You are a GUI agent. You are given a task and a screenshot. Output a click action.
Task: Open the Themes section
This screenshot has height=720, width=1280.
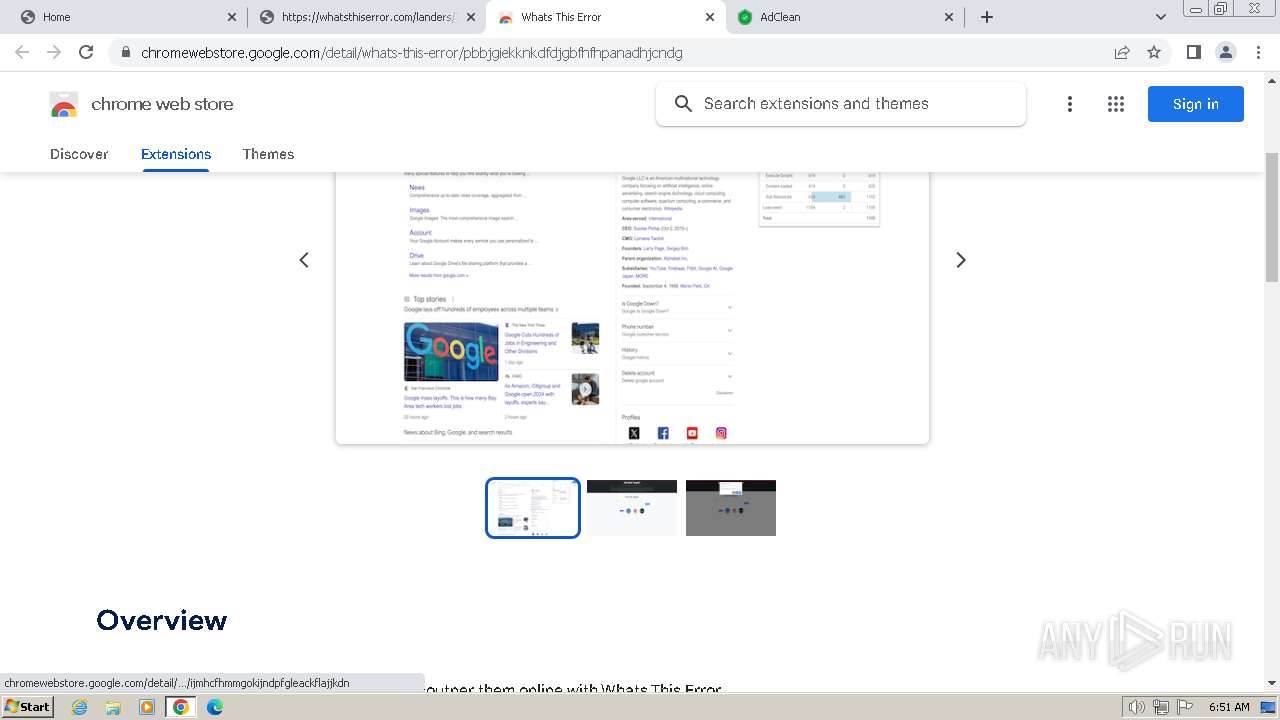coord(268,154)
